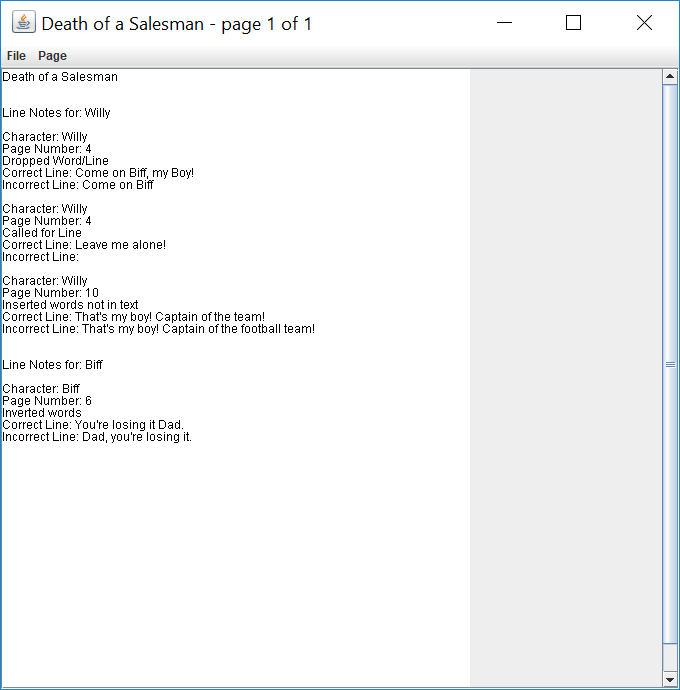Click the 'Dropped Word/Line' note type
Screen dimensions: 680x690
pyautogui.click(x=55, y=161)
